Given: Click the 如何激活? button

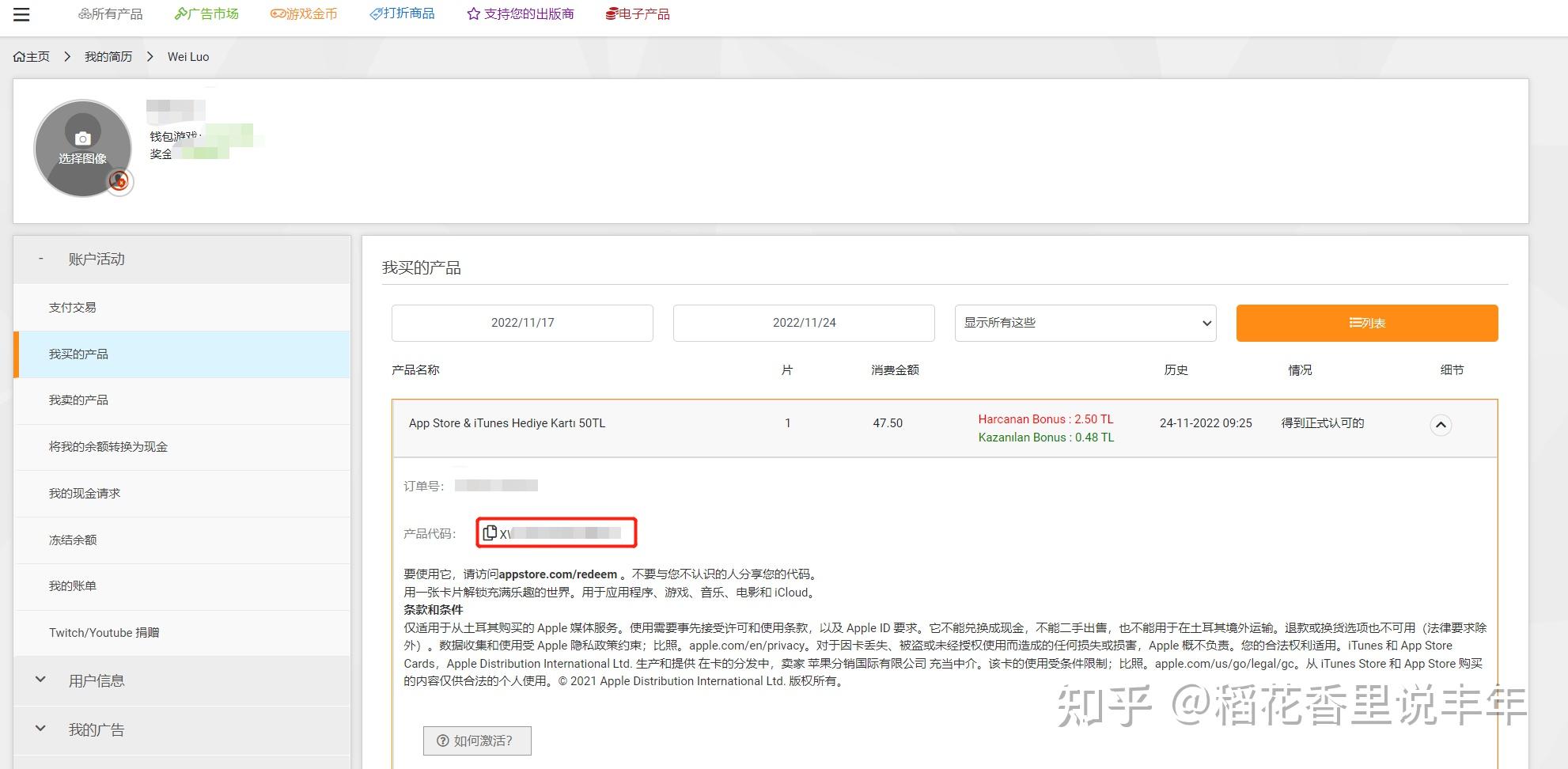Looking at the screenshot, I should pos(477,741).
